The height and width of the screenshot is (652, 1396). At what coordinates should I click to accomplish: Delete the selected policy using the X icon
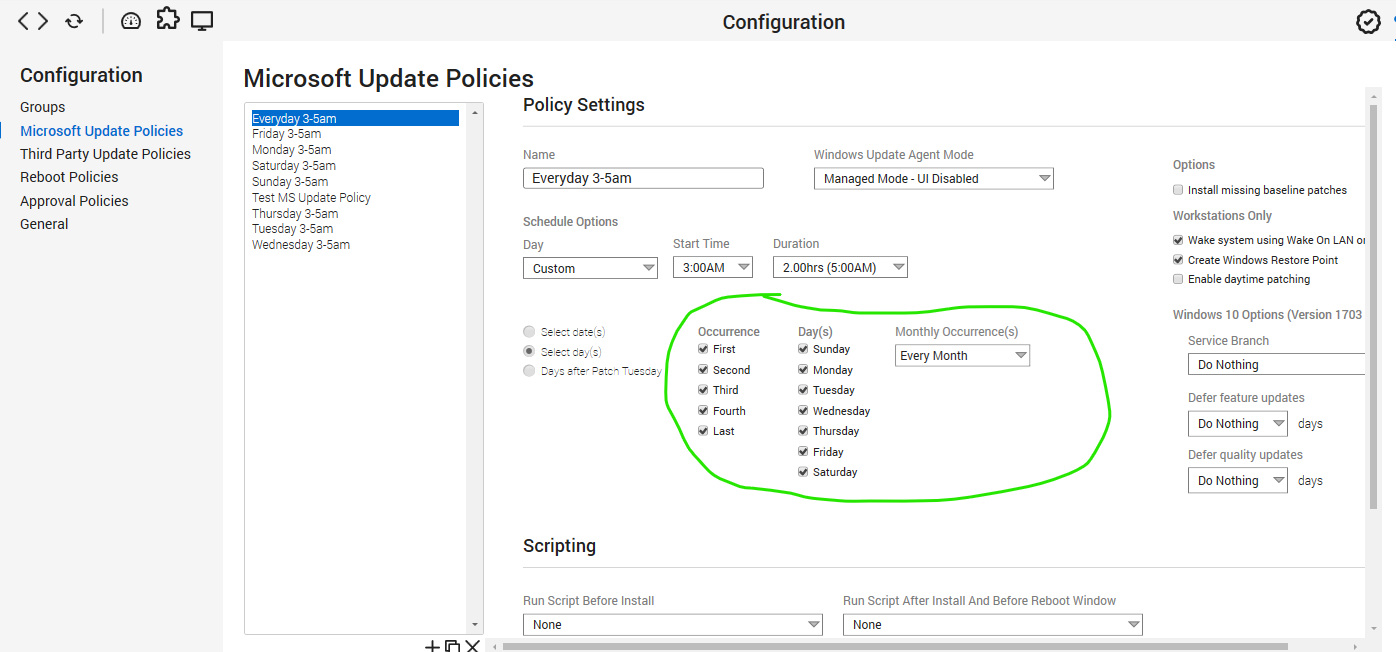click(x=473, y=645)
